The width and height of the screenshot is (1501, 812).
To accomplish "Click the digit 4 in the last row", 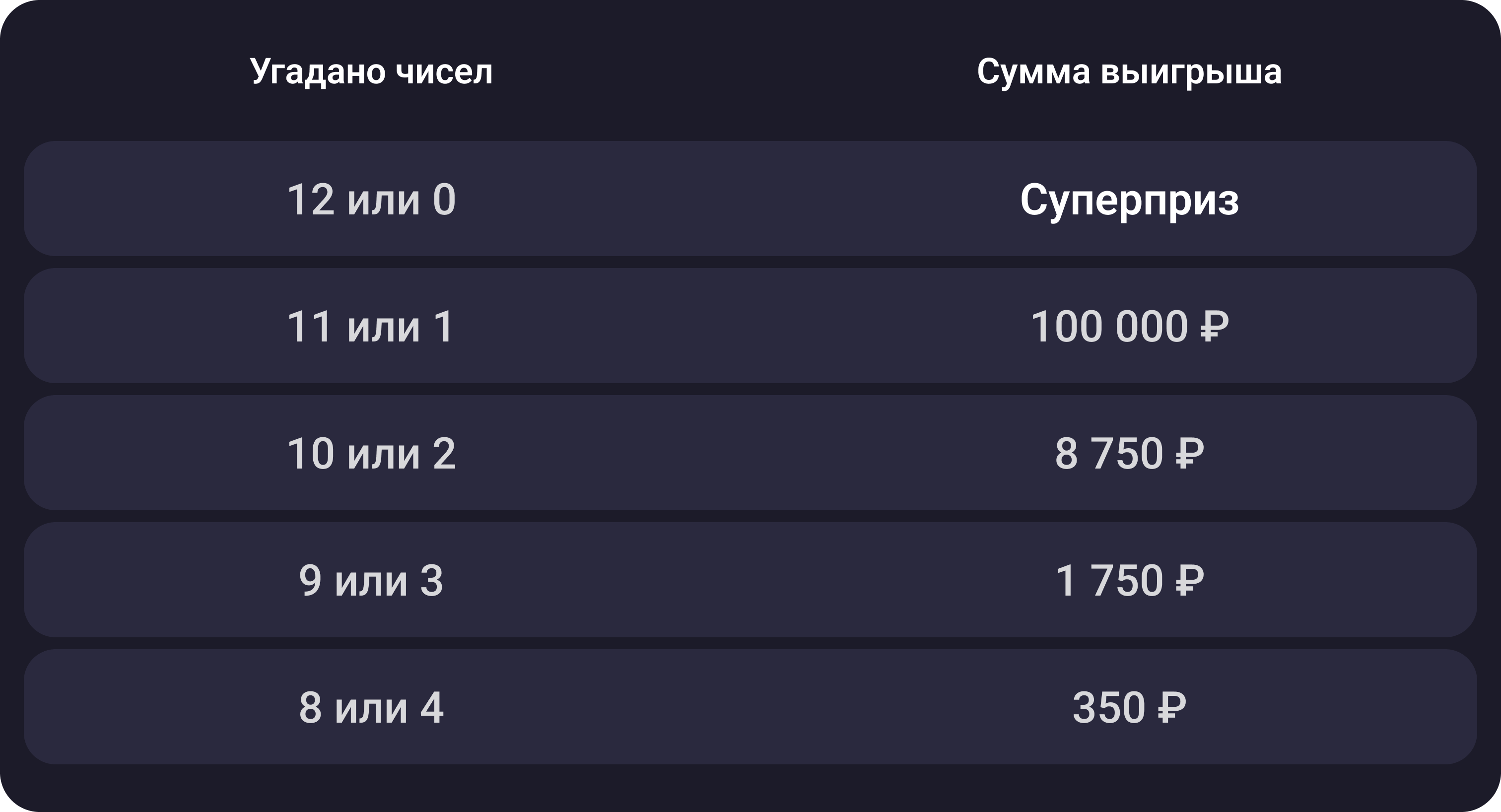I will pyautogui.click(x=432, y=707).
